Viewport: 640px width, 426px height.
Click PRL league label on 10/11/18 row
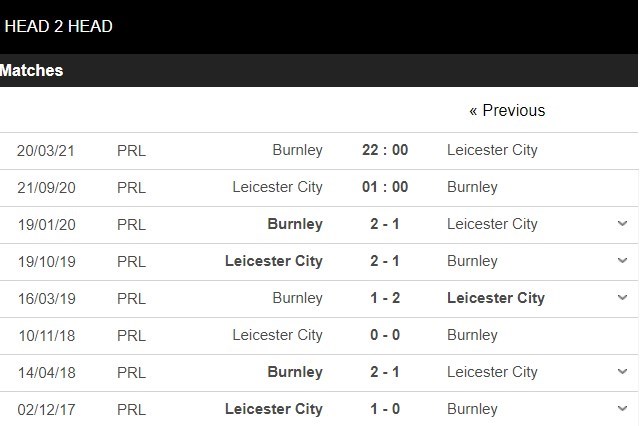click(x=131, y=335)
